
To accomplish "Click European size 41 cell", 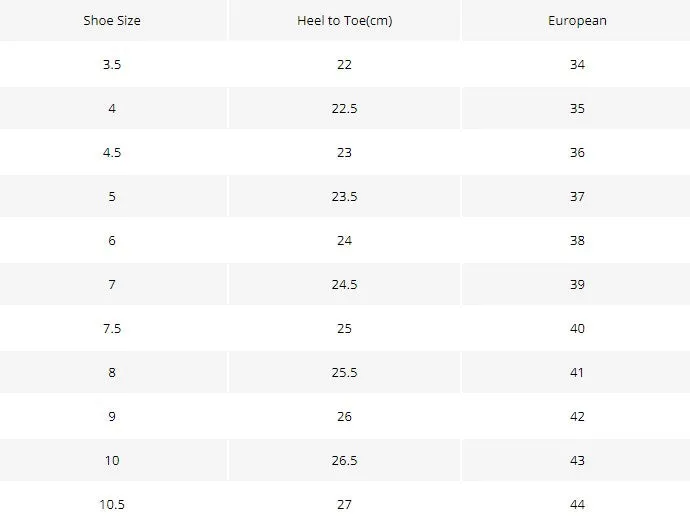I will click(x=577, y=372).
